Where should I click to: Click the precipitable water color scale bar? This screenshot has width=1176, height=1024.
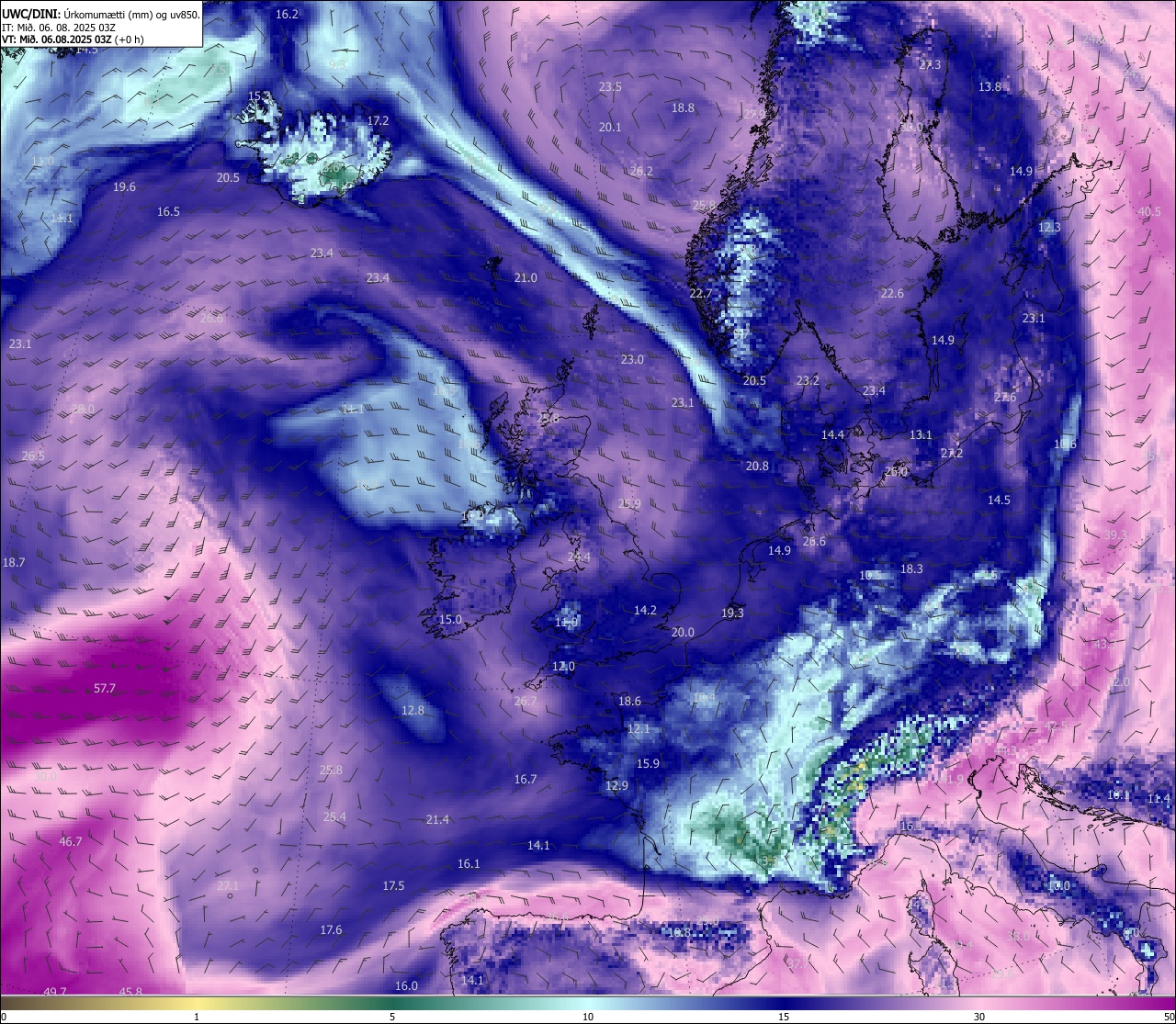[x=588, y=1004]
